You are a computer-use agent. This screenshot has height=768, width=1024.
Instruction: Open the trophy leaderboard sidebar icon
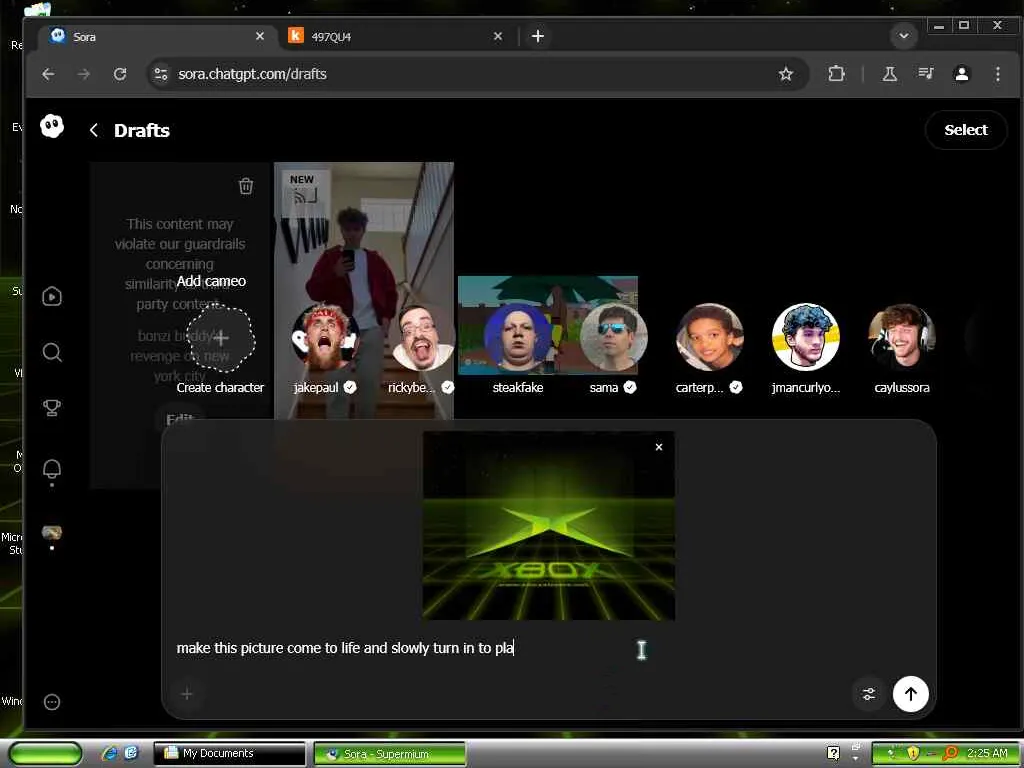pos(52,408)
